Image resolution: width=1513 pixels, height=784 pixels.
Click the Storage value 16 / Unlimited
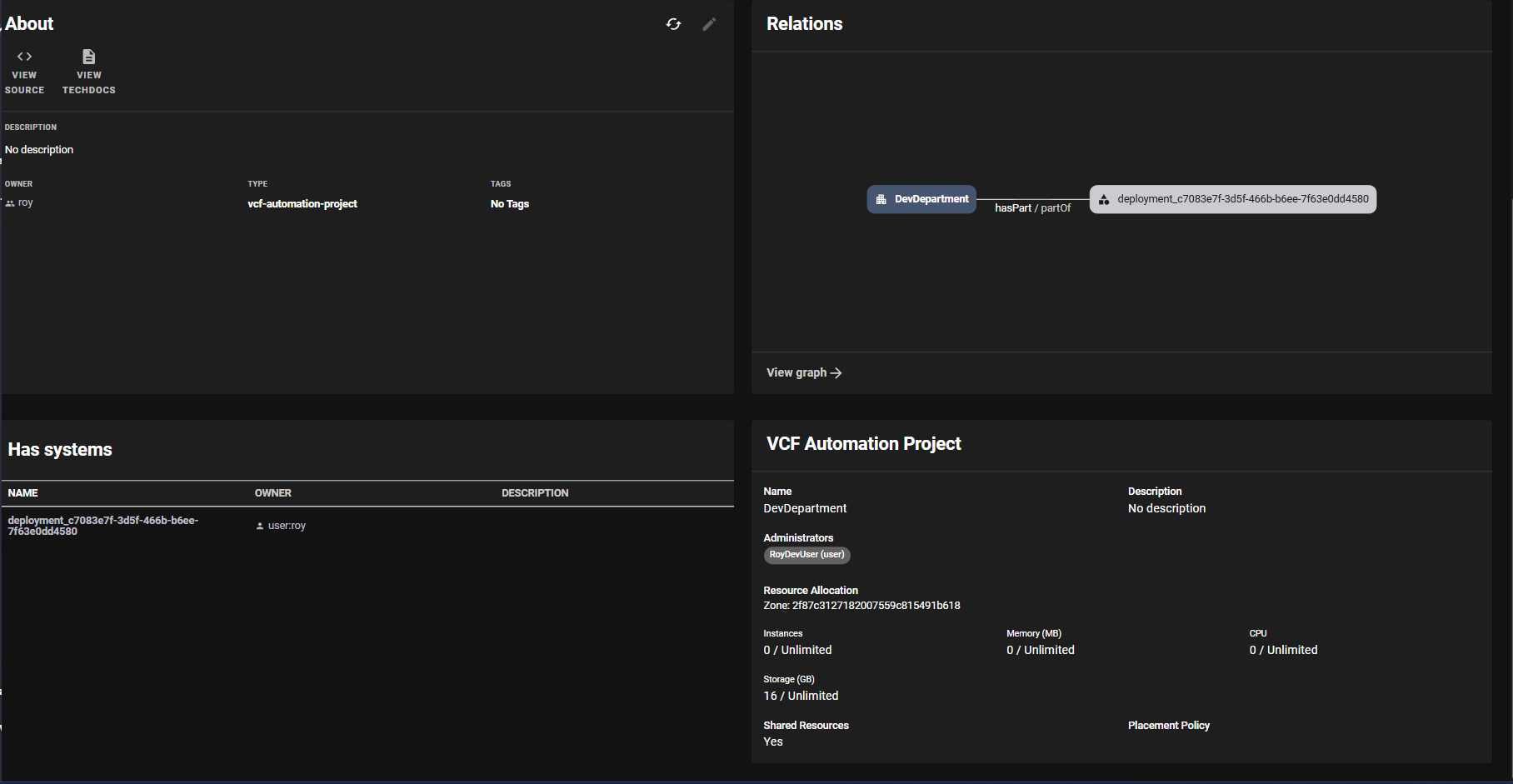tap(801, 696)
